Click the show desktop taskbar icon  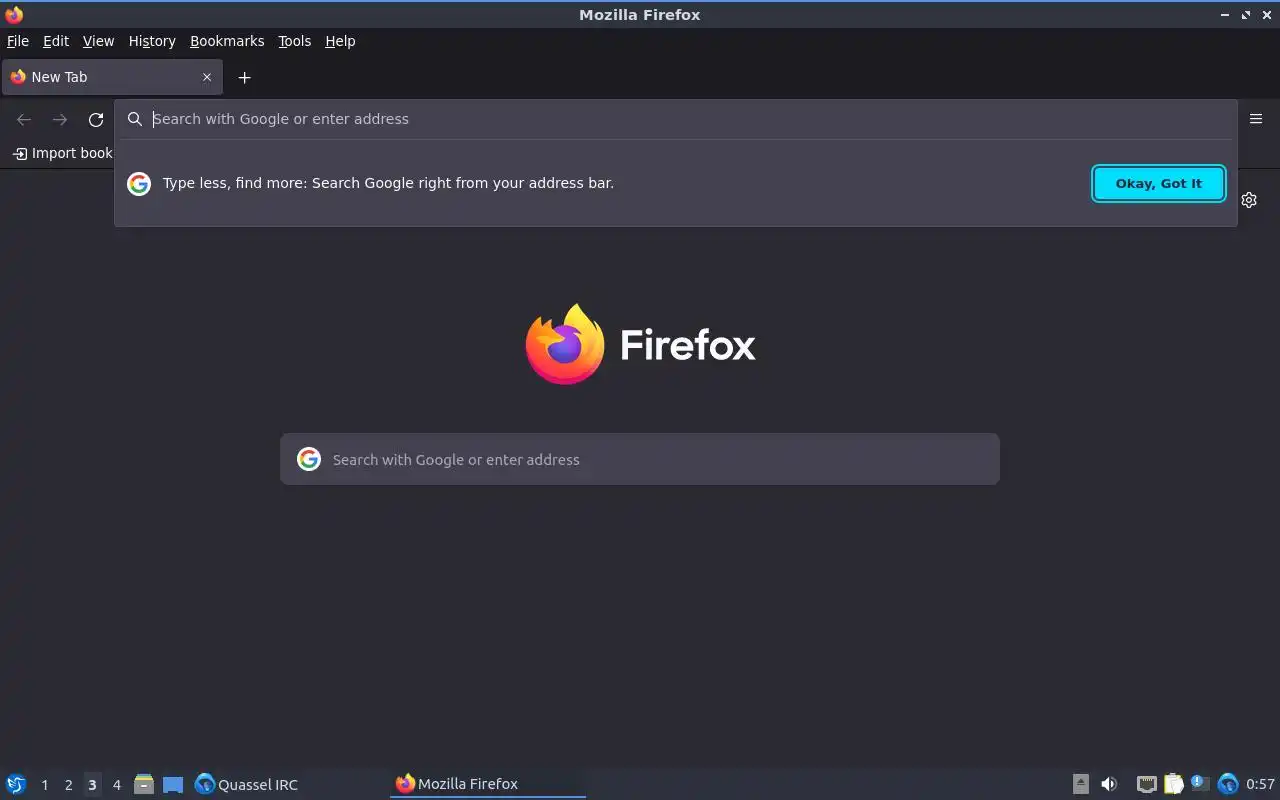click(x=173, y=784)
